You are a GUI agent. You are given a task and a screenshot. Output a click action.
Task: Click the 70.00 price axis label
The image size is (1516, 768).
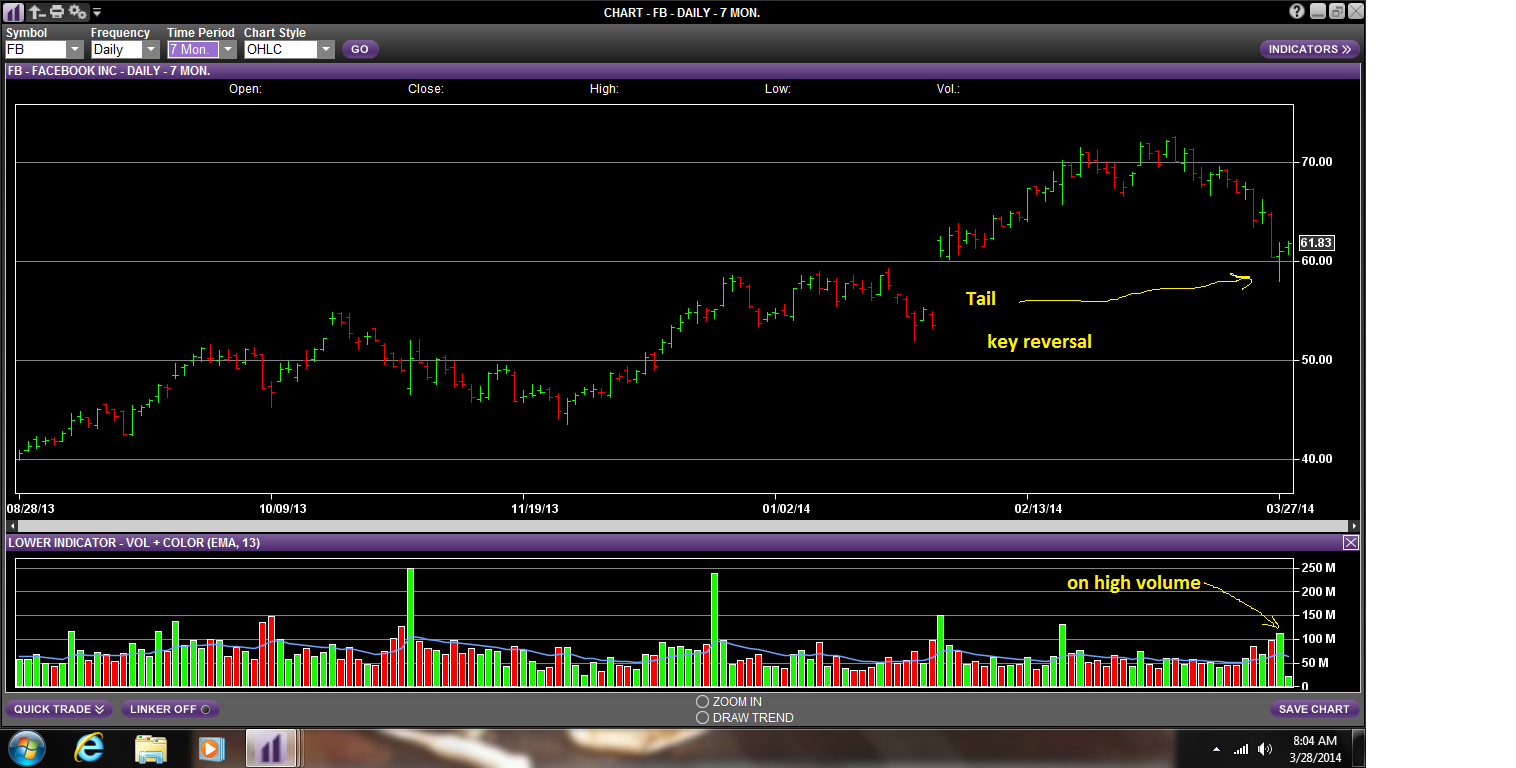pyautogui.click(x=1317, y=162)
